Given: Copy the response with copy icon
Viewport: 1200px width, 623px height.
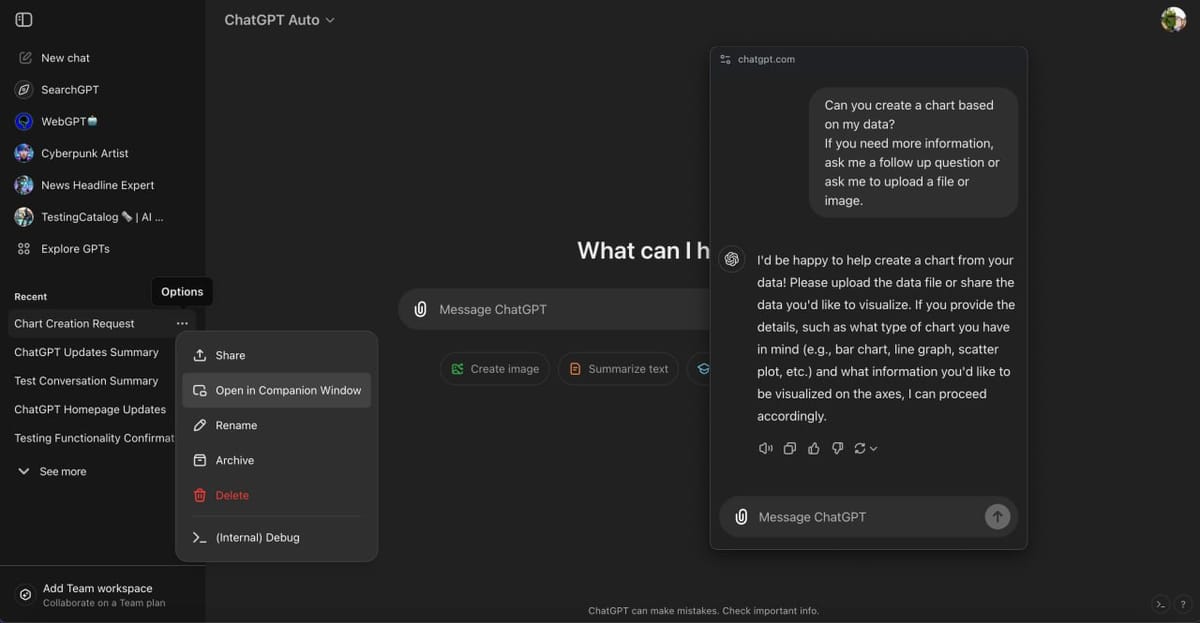Looking at the screenshot, I should click(x=790, y=448).
